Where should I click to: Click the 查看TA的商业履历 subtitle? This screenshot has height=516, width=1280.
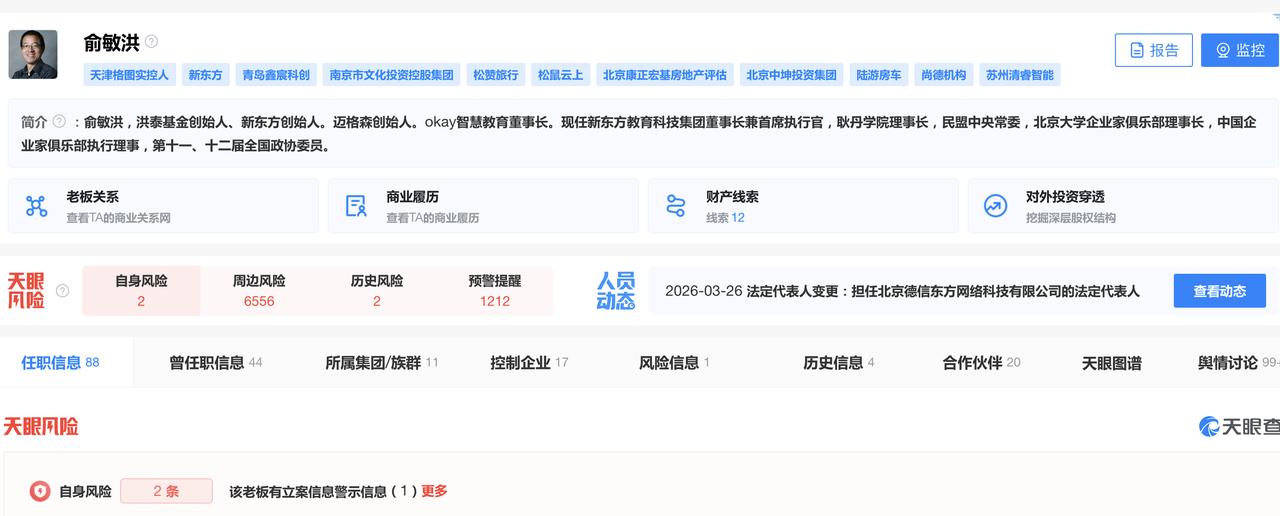[x=433, y=218]
